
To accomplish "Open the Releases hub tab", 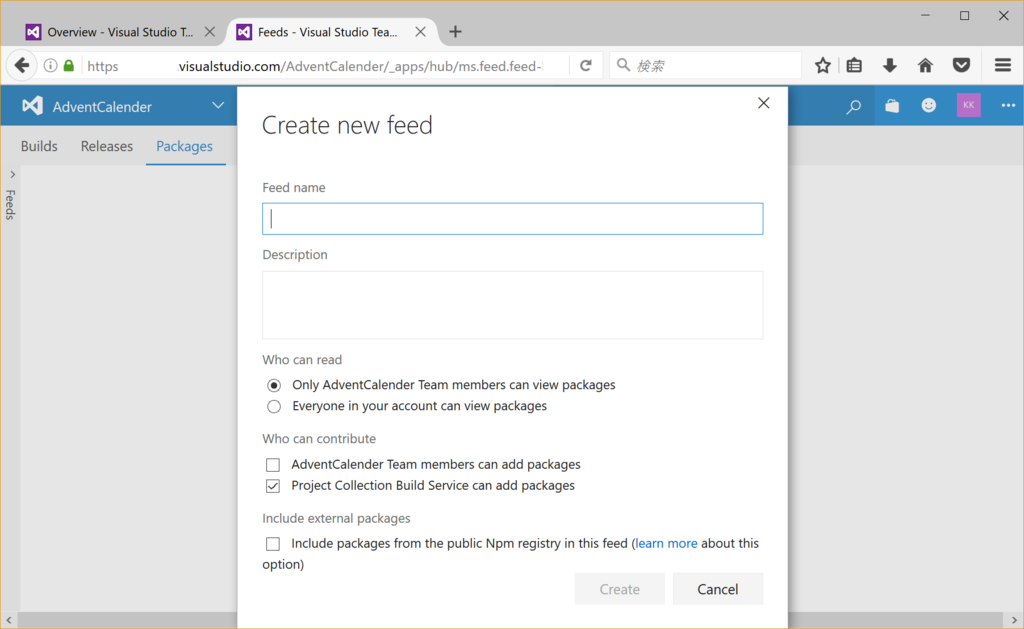I will pos(106,146).
